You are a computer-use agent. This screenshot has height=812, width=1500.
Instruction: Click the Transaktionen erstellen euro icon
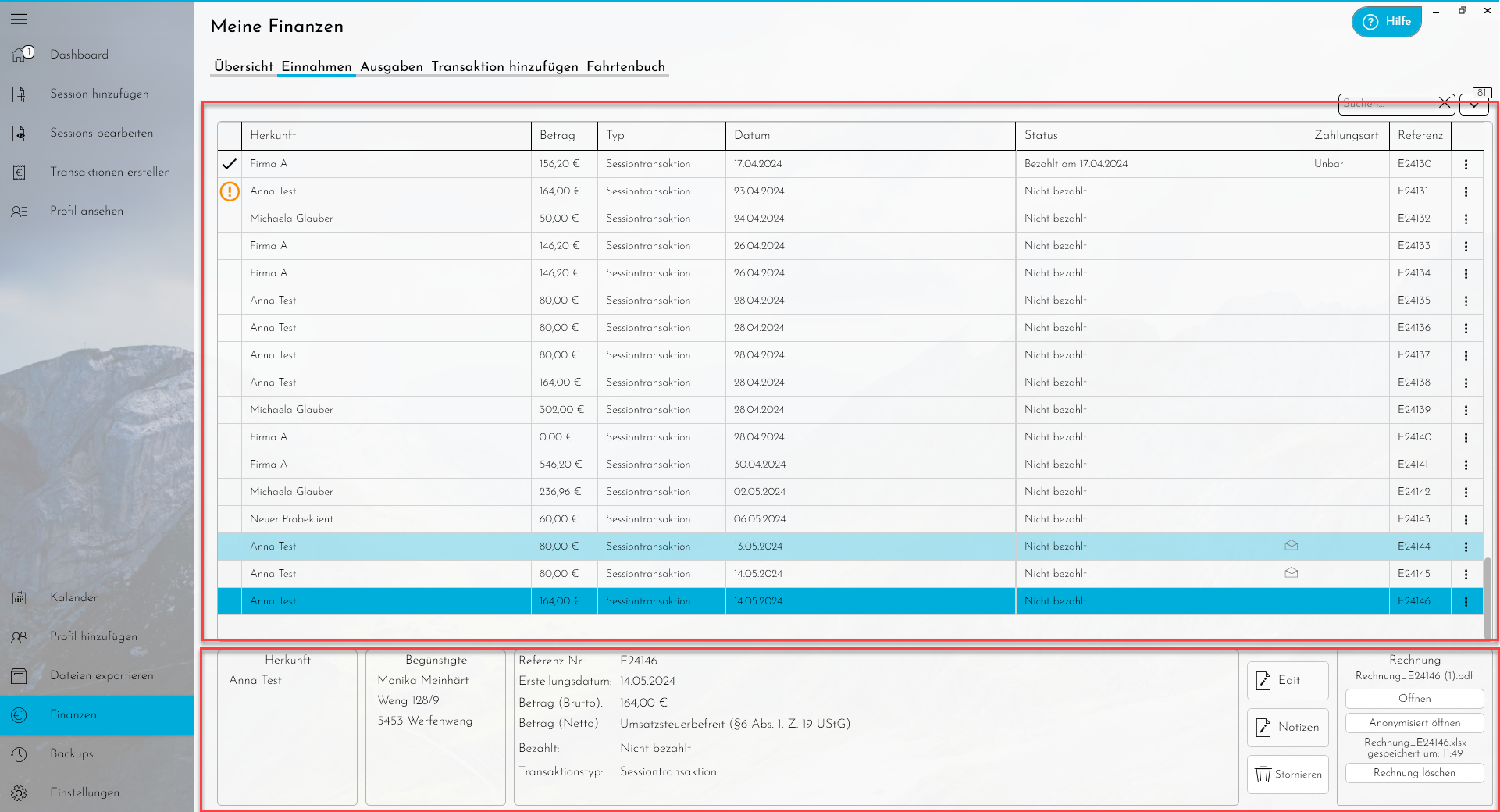[x=20, y=172]
